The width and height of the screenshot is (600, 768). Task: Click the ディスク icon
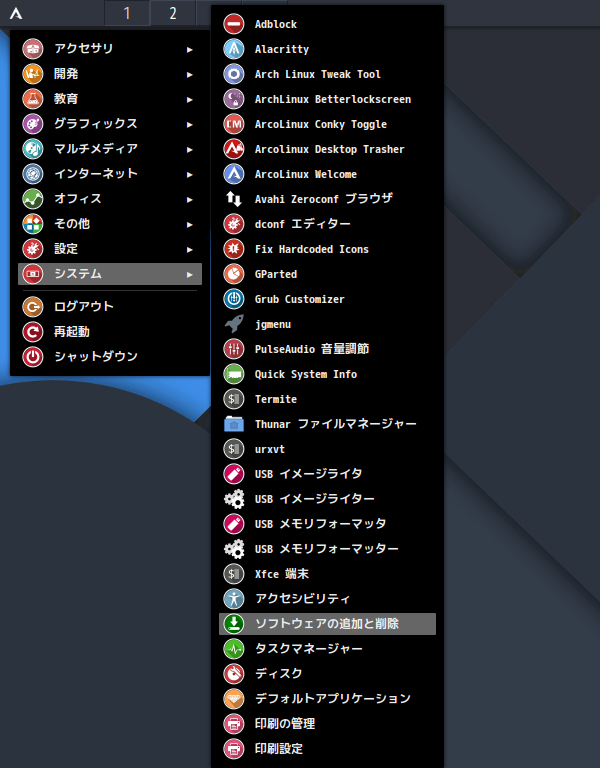(234, 673)
